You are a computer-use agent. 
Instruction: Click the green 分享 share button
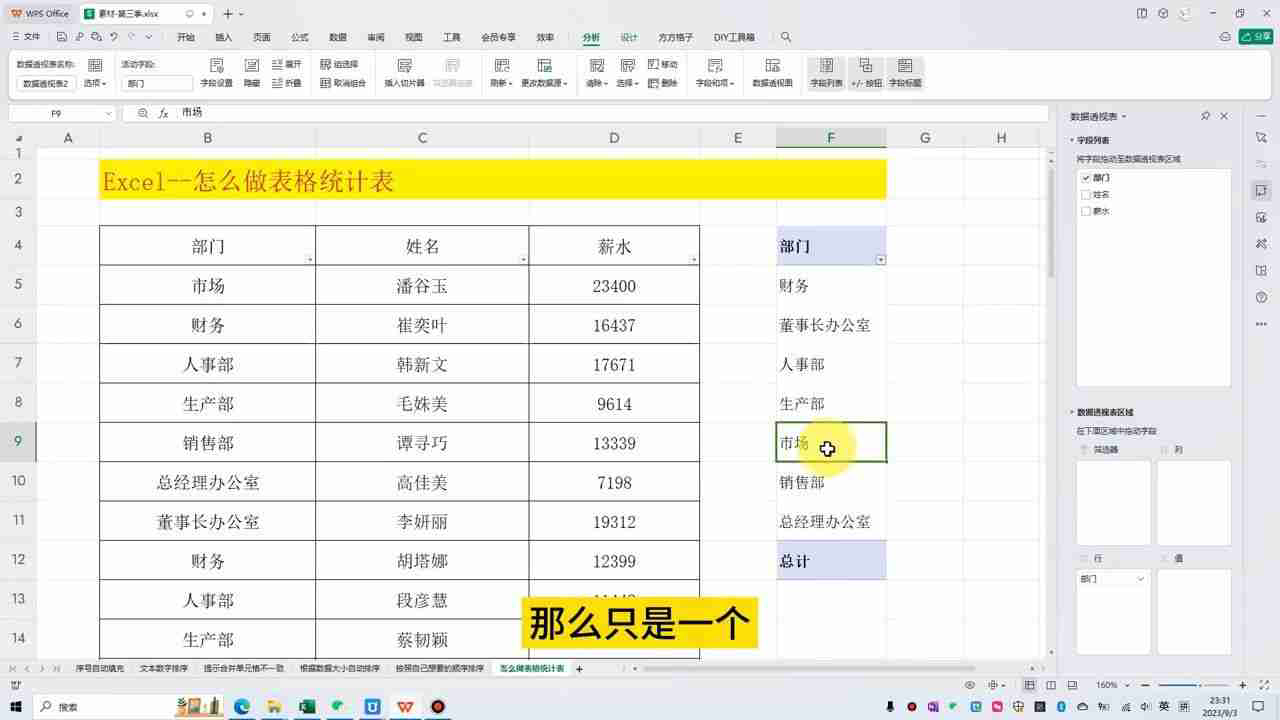(x=1255, y=37)
